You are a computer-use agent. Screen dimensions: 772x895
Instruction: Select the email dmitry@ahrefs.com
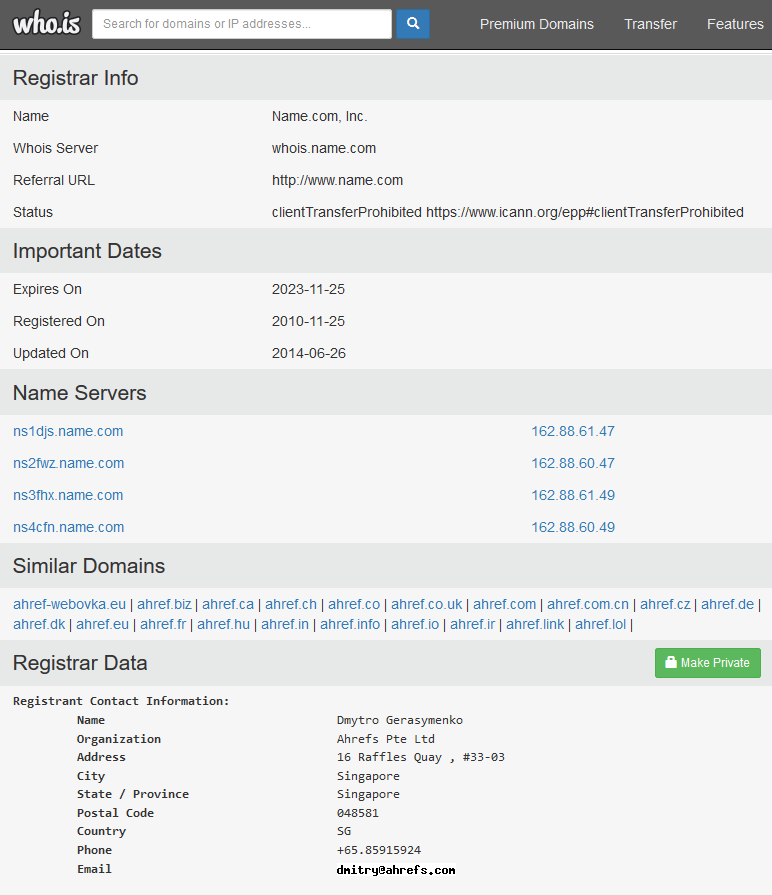pos(396,869)
